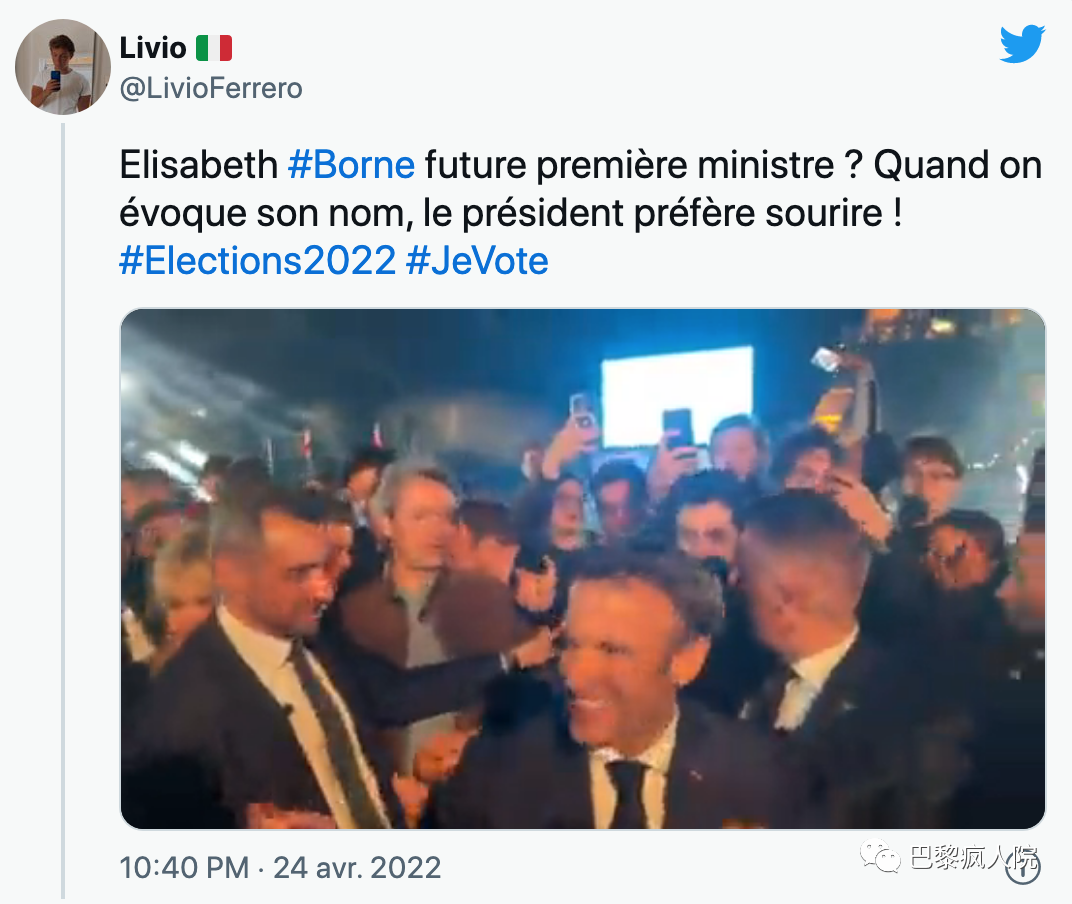Image resolution: width=1072 pixels, height=904 pixels.
Task: Click the date 24 avr. 2022
Action: 357,867
